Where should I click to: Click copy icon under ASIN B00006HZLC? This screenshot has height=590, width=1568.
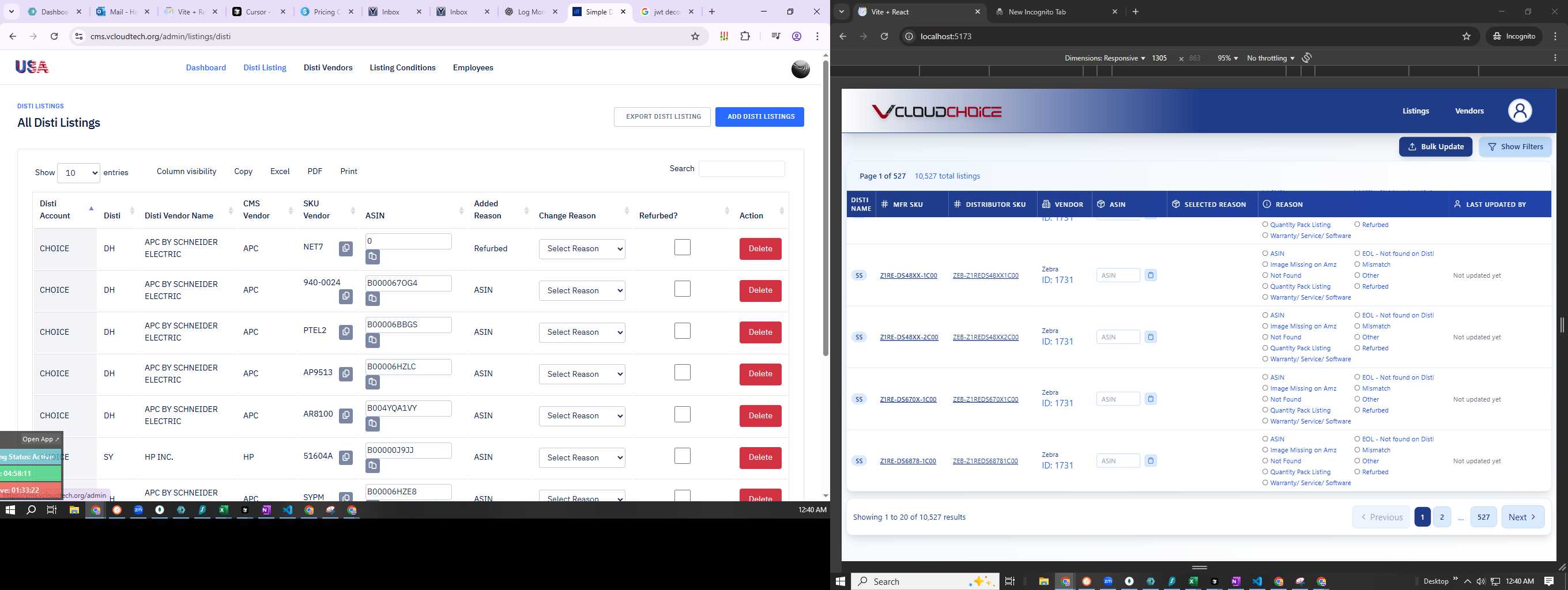point(372,382)
